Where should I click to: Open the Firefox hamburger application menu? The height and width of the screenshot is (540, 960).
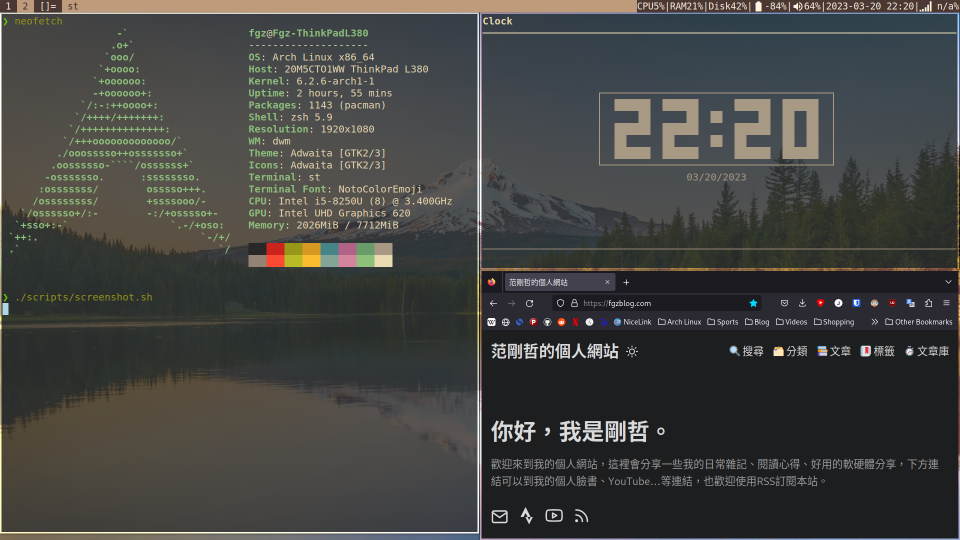click(x=947, y=303)
